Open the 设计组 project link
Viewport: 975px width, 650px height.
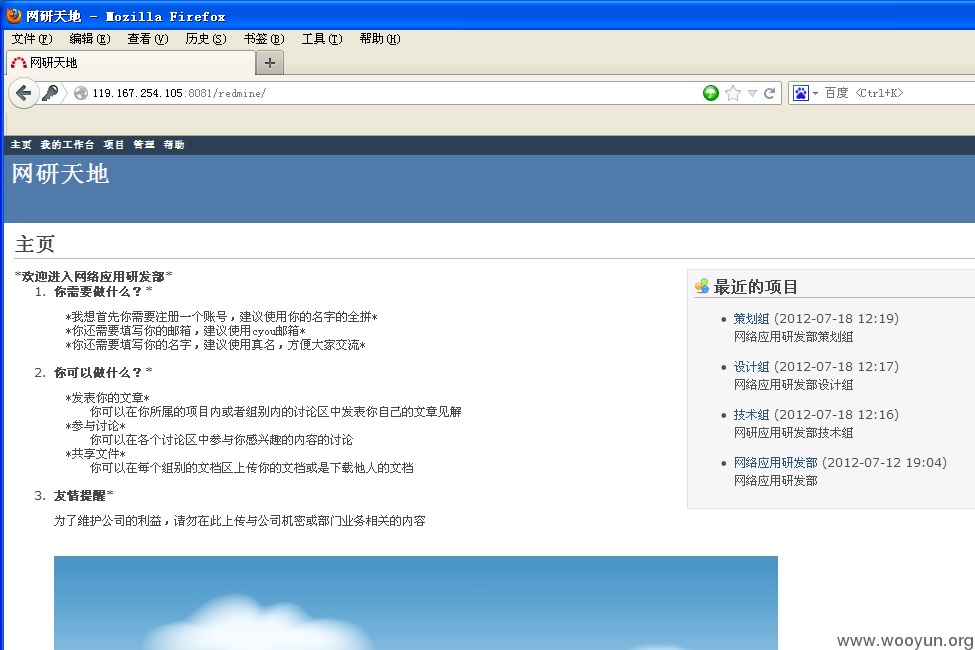(x=751, y=366)
